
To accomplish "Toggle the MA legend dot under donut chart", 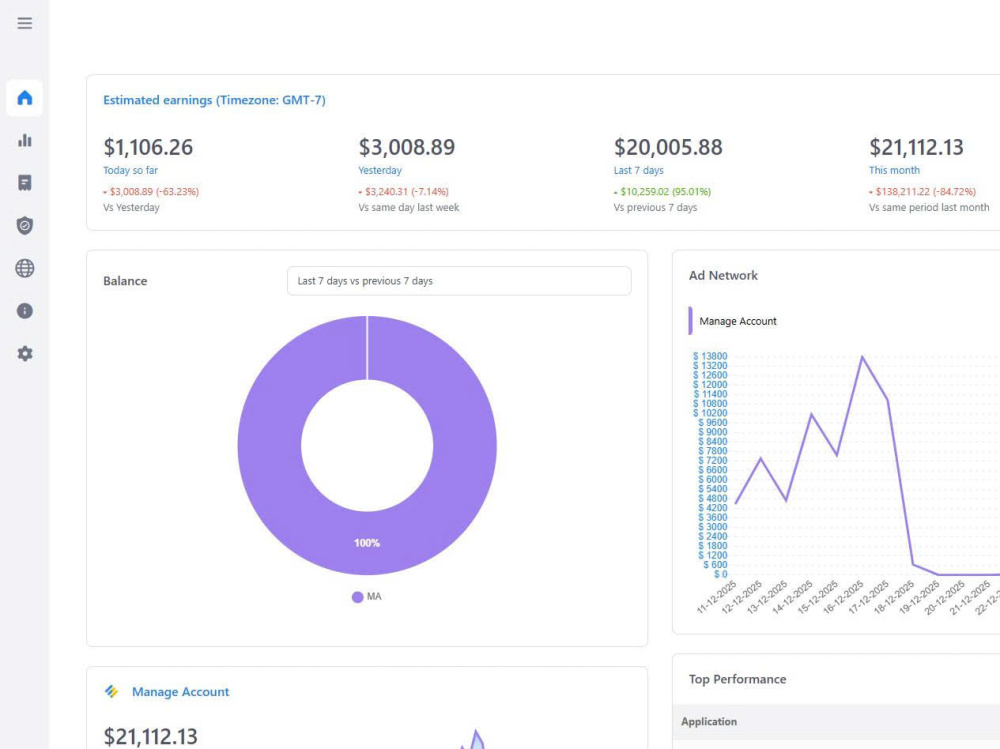I will (x=357, y=597).
